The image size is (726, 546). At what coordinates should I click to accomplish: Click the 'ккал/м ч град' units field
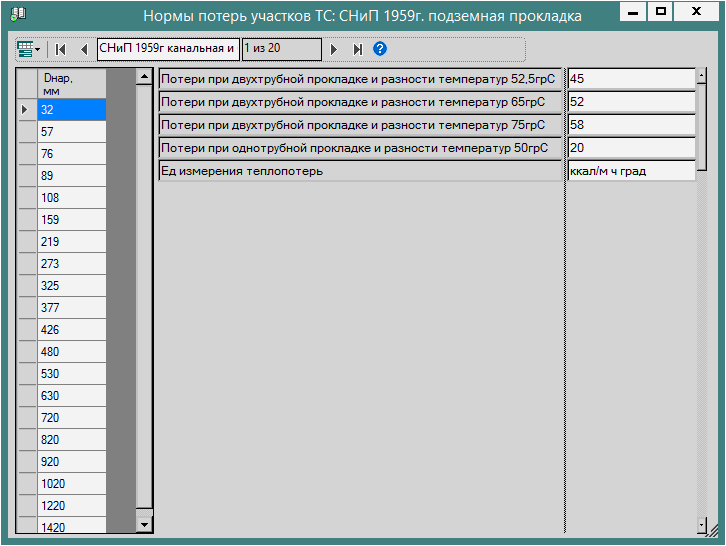click(630, 171)
